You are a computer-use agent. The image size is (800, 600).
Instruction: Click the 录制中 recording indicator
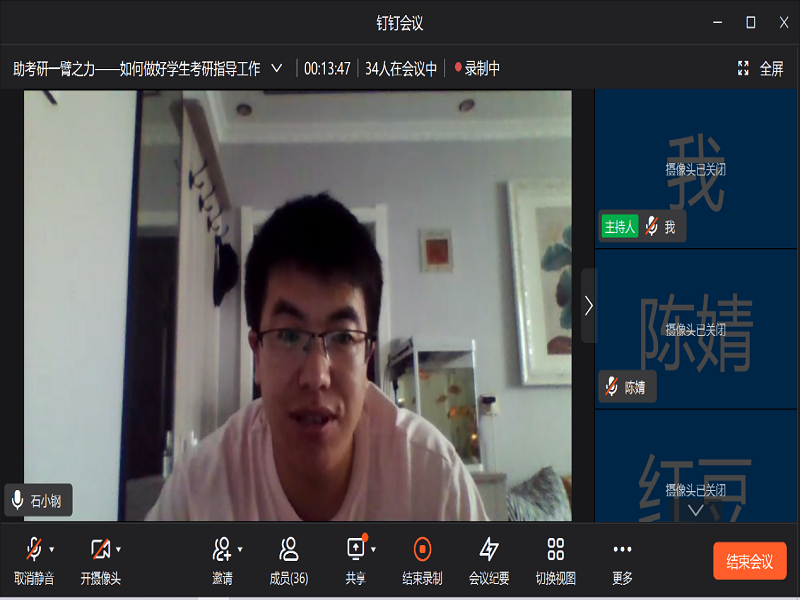477,69
